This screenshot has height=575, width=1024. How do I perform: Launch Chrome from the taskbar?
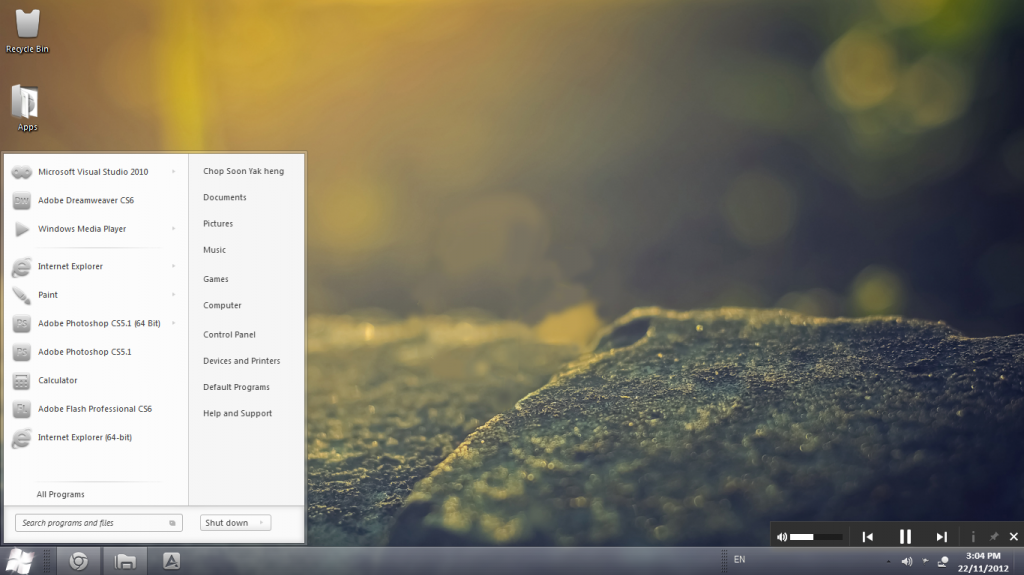(78, 561)
